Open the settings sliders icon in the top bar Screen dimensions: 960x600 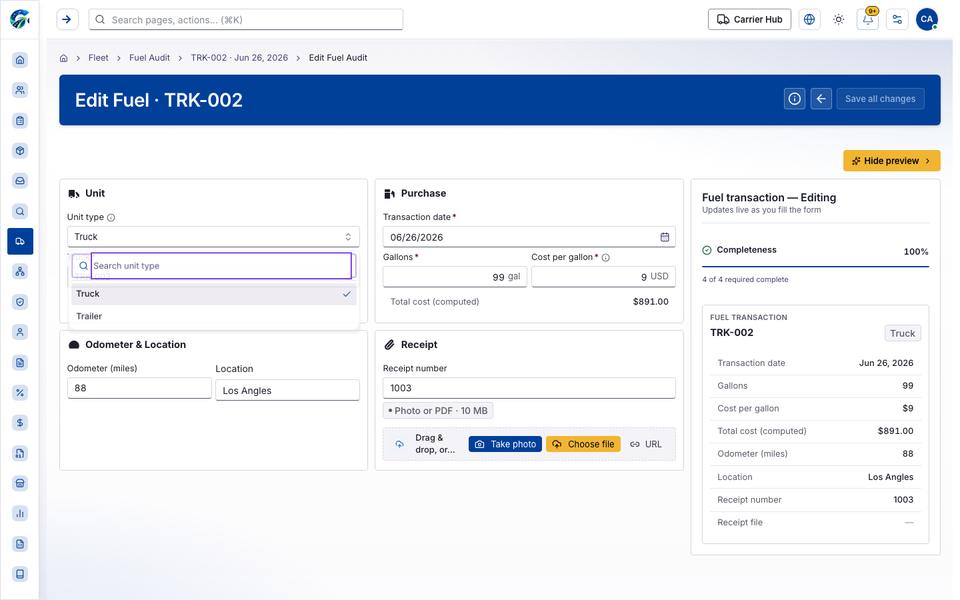[x=897, y=20]
